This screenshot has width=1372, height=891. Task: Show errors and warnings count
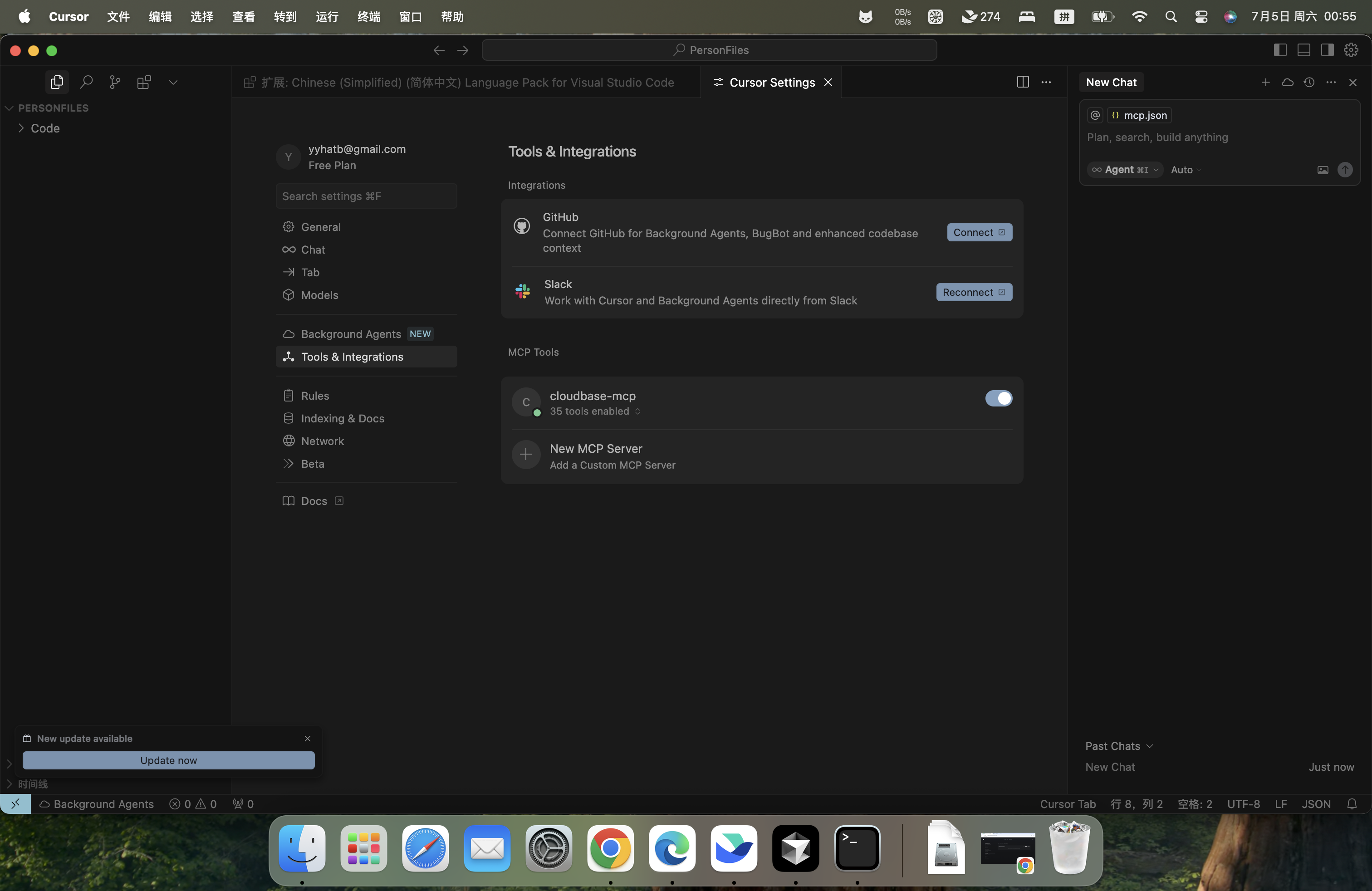coord(193,804)
